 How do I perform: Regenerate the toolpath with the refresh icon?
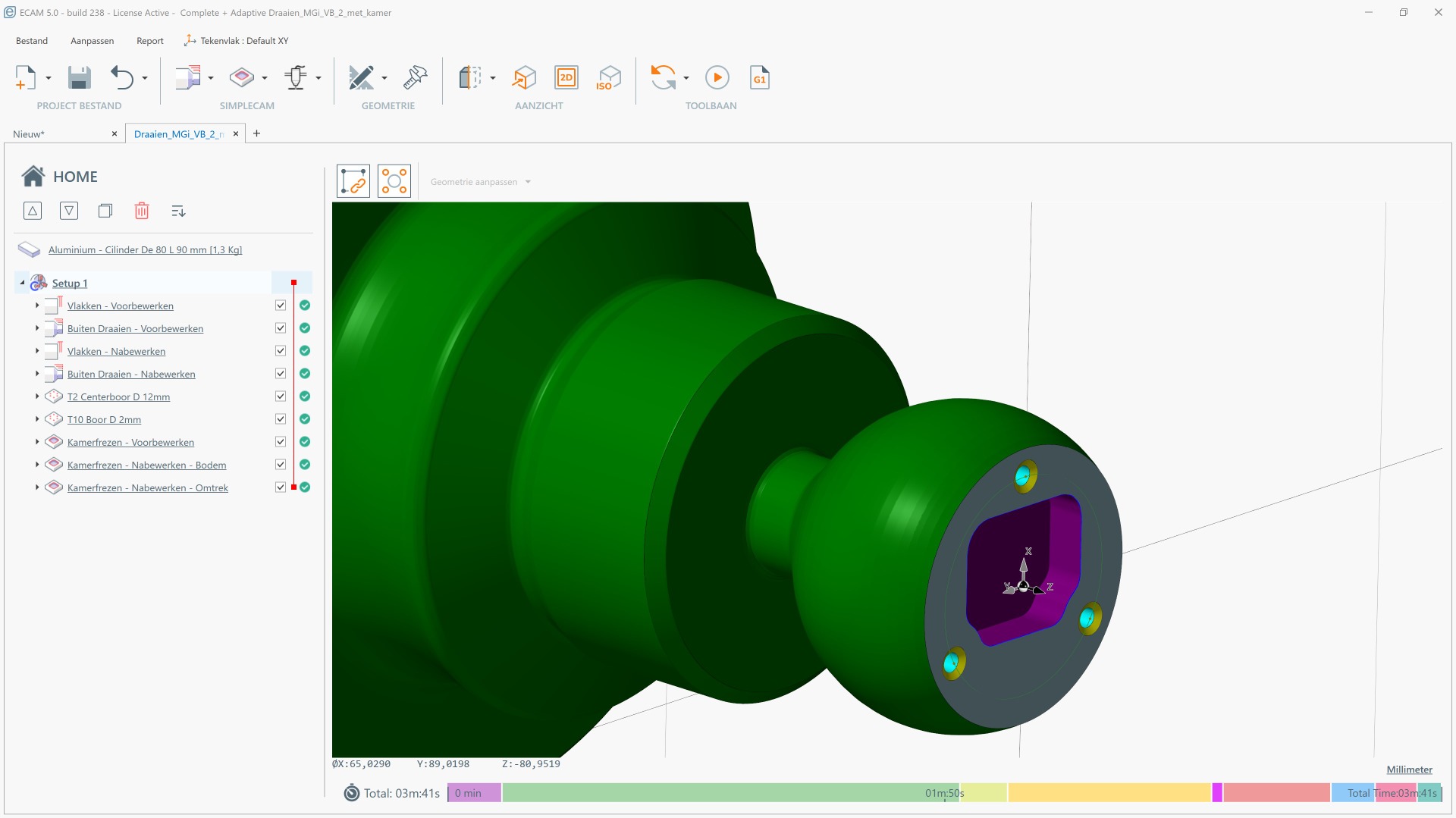tap(664, 77)
